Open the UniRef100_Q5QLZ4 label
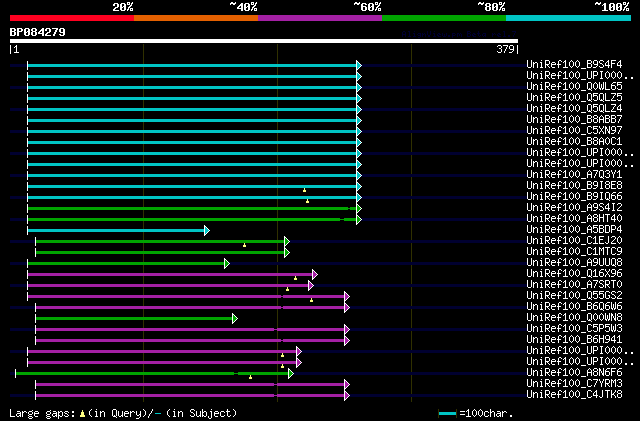This screenshot has height=421, width=640. [x=574, y=109]
